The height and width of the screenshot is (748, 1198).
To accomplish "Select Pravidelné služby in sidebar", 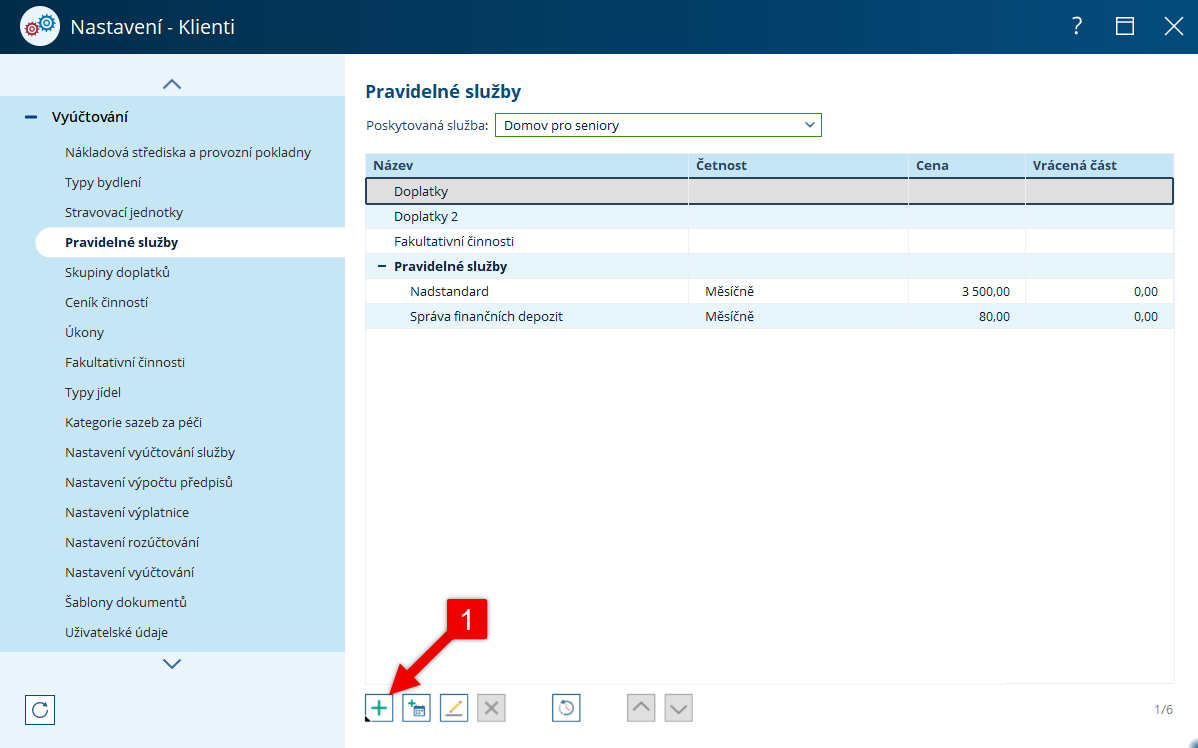I will coord(121,242).
